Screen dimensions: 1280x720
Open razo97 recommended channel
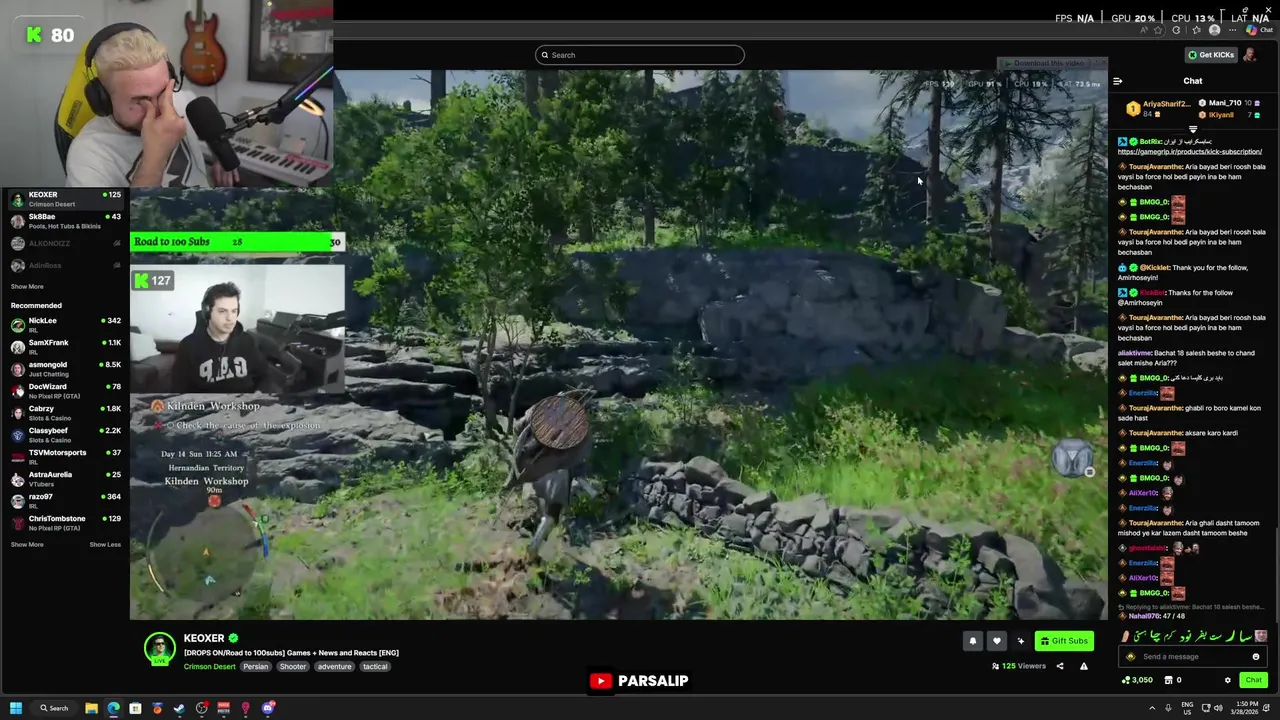[65, 501]
